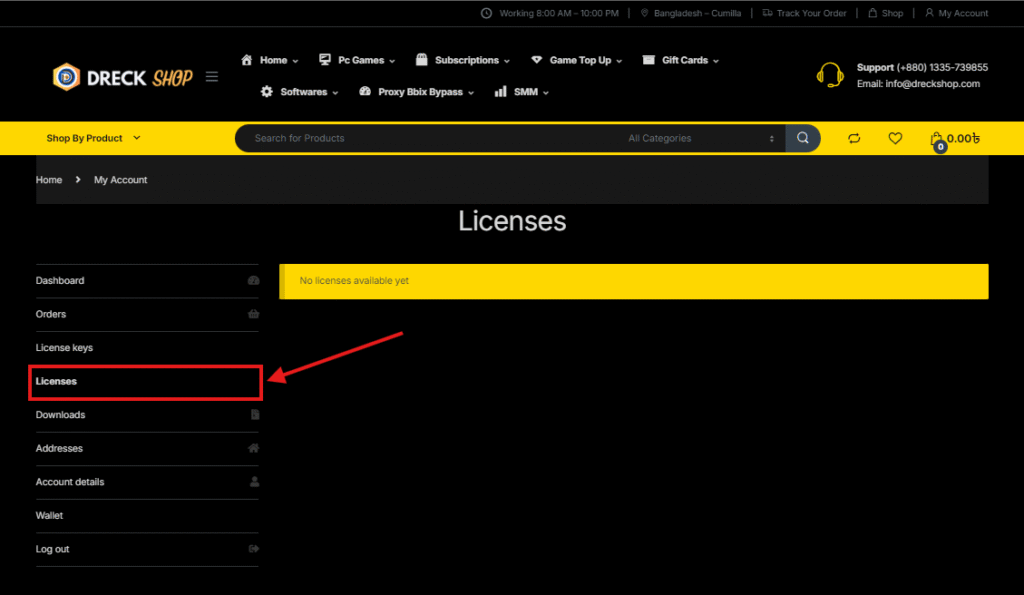Open Dashboard in account sidebar
Screen dimensions: 1024x595
click(x=148, y=281)
